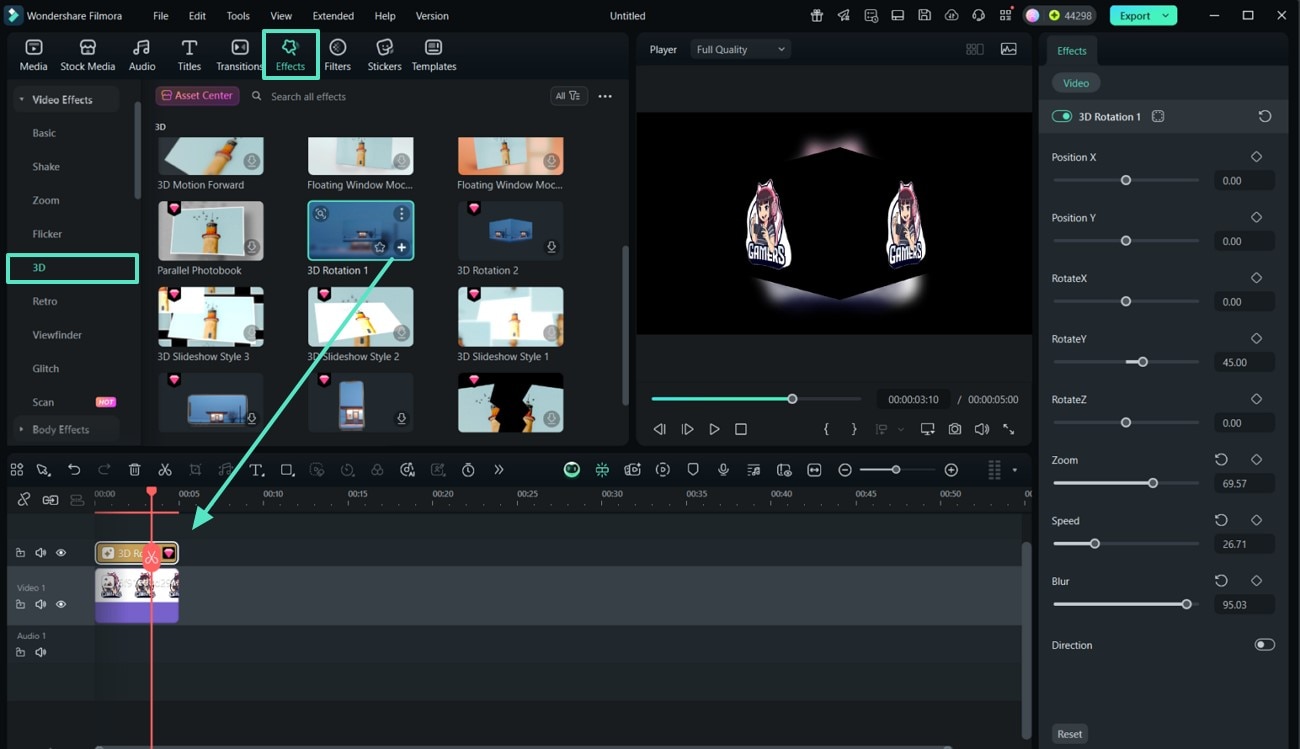Click the player progress bar handle

click(792, 399)
